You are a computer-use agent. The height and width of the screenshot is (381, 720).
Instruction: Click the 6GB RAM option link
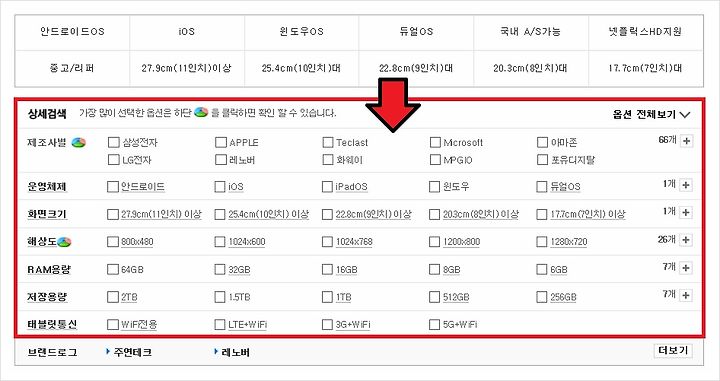[559, 269]
